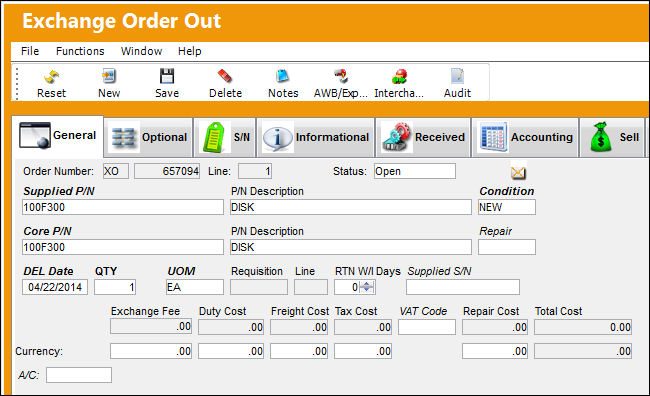
Task: Click the Supplied P/N Description field DISK
Action: pos(351,207)
